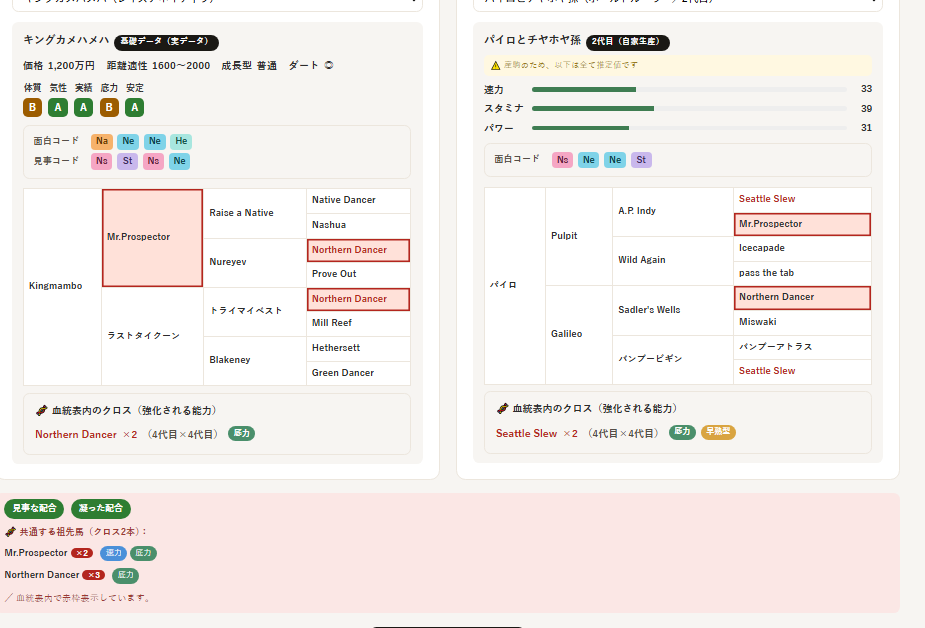Image resolution: width=925 pixels, height=628 pixels.
Task: Click the 速力 progress bar showing 33
Action: (x=689, y=90)
